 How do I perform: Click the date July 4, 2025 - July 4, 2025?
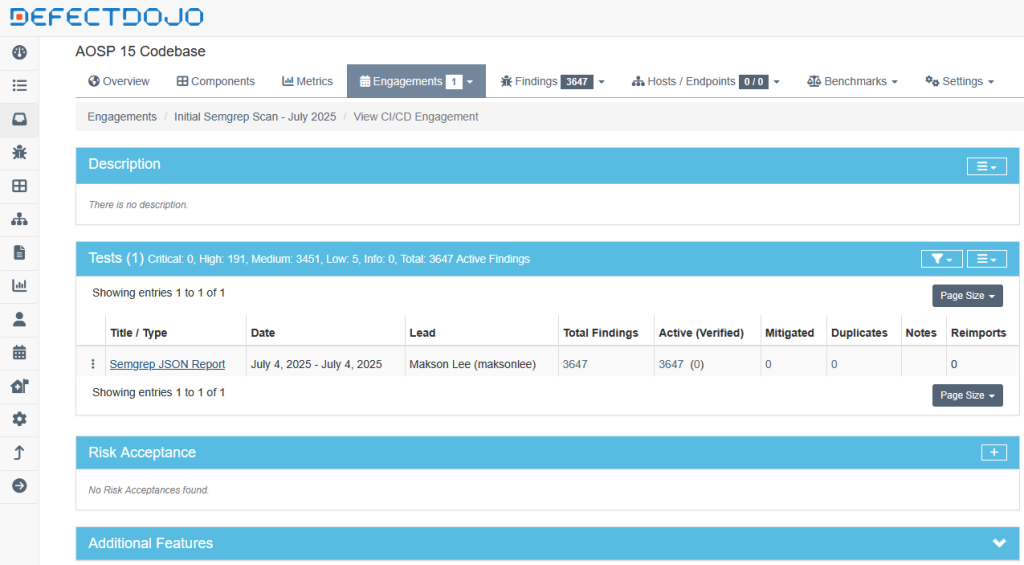(316, 364)
